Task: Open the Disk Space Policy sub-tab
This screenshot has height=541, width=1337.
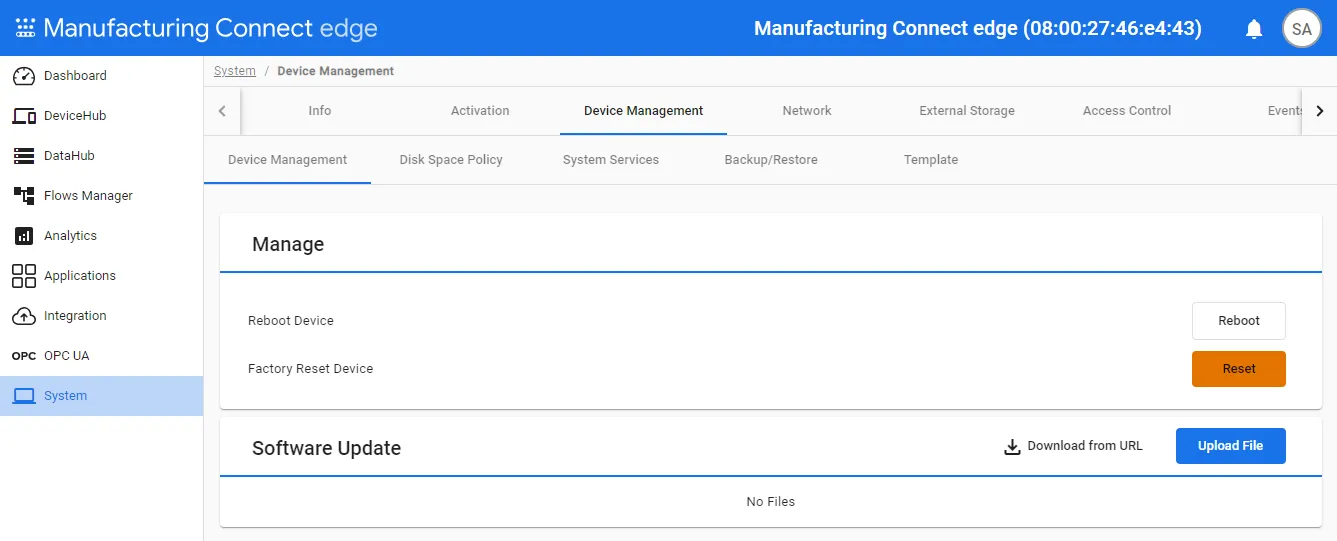Action: pos(451,160)
